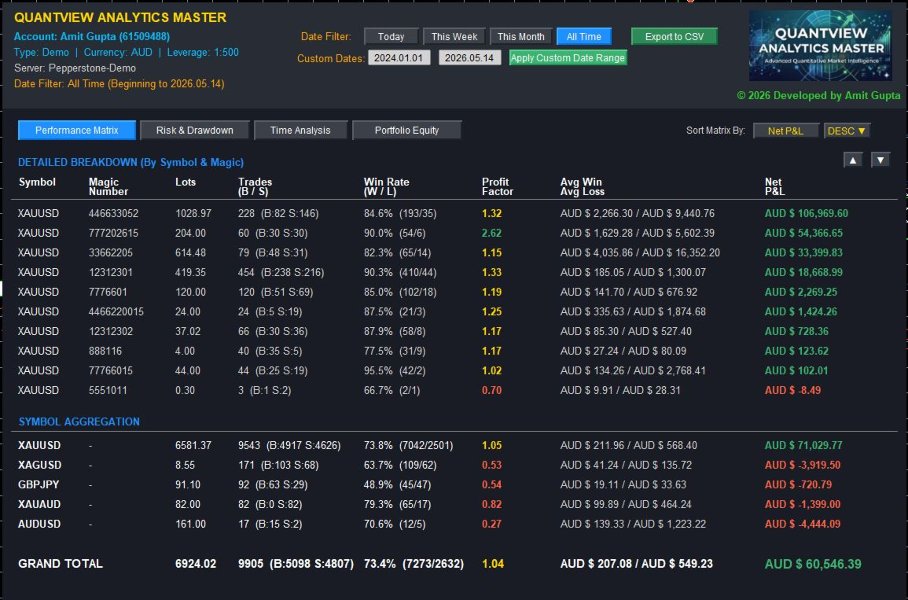Image resolution: width=908 pixels, height=600 pixels.
Task: Click the Profit Factor column header
Action: click(497, 186)
